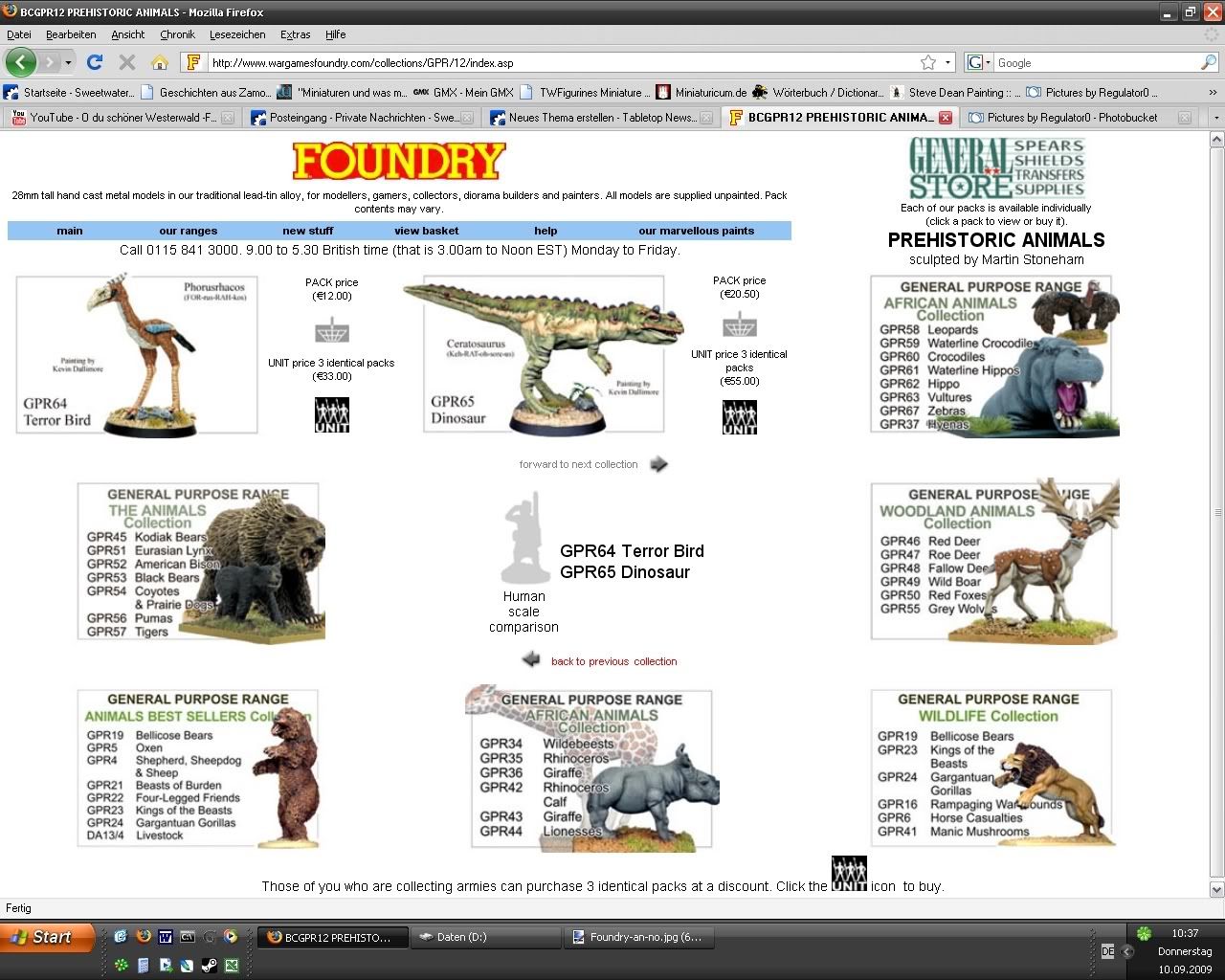
Task: Click back to previous collection link text
Action: (613, 661)
